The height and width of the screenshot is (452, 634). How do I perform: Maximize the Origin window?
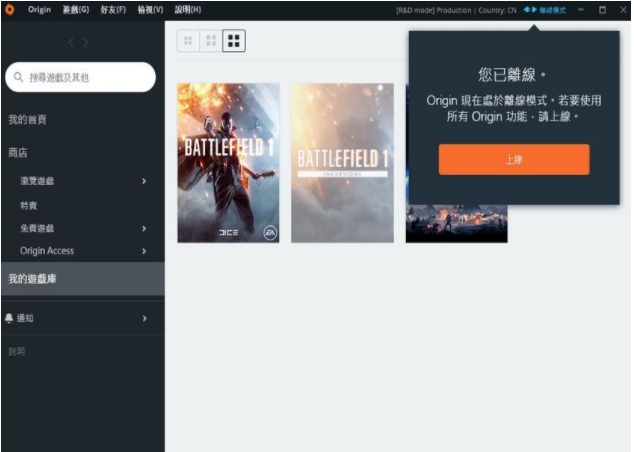point(602,10)
